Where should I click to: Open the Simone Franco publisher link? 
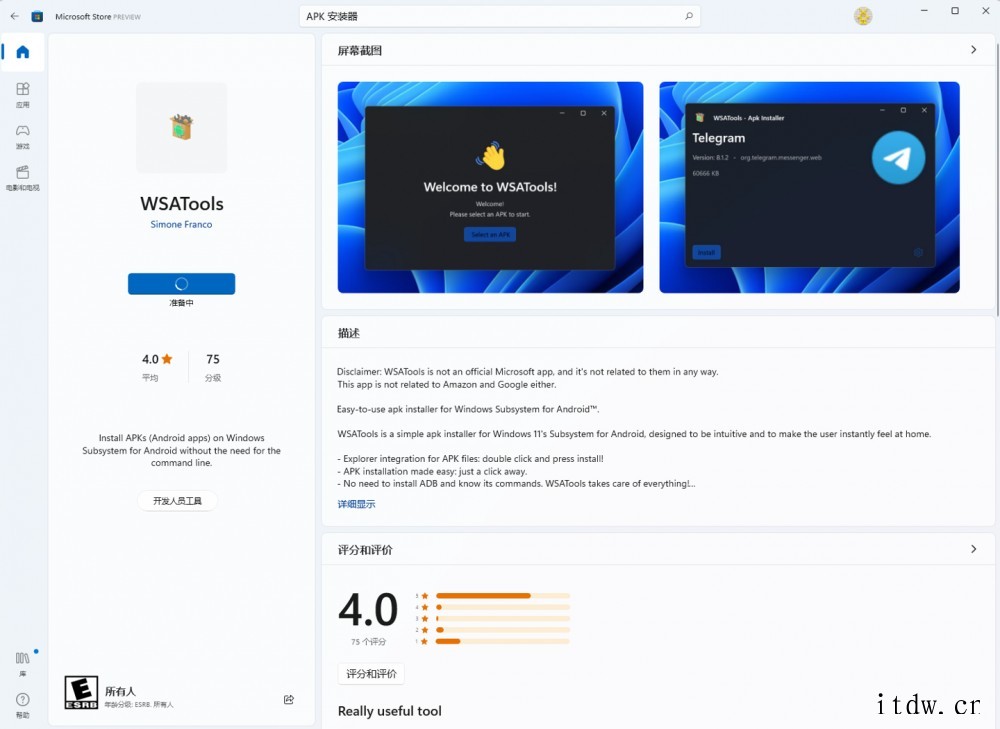tap(181, 225)
